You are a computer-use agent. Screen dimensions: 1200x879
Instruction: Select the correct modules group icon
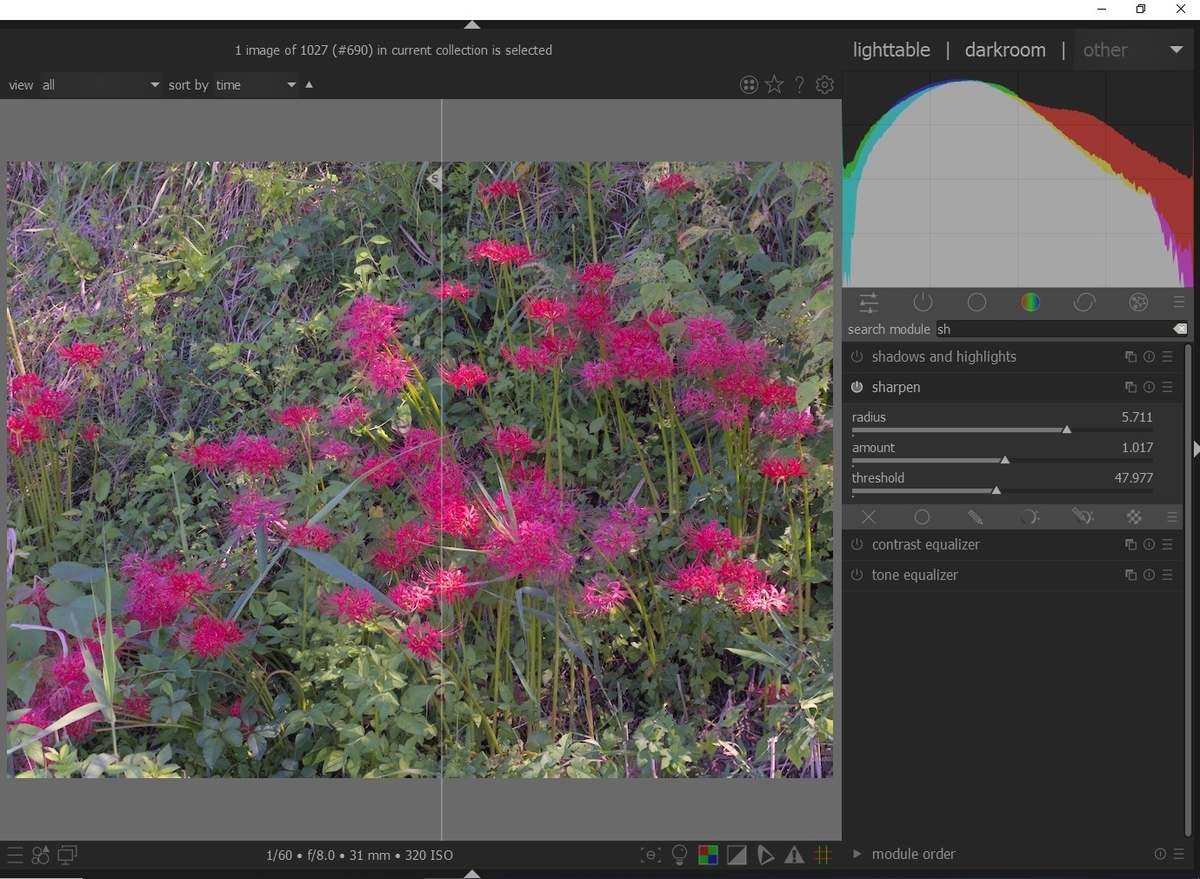1084,302
